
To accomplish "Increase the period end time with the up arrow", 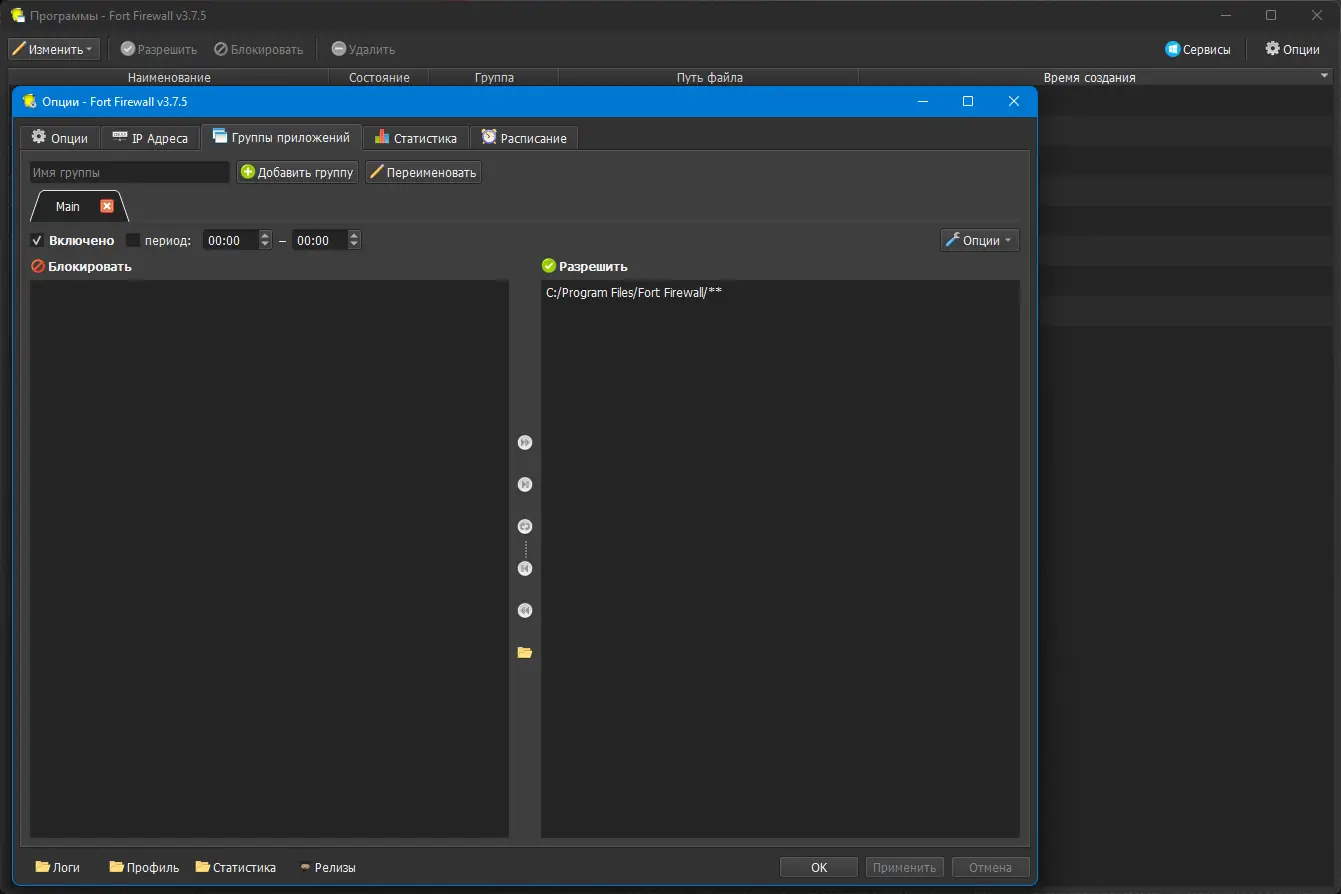I will [x=354, y=236].
